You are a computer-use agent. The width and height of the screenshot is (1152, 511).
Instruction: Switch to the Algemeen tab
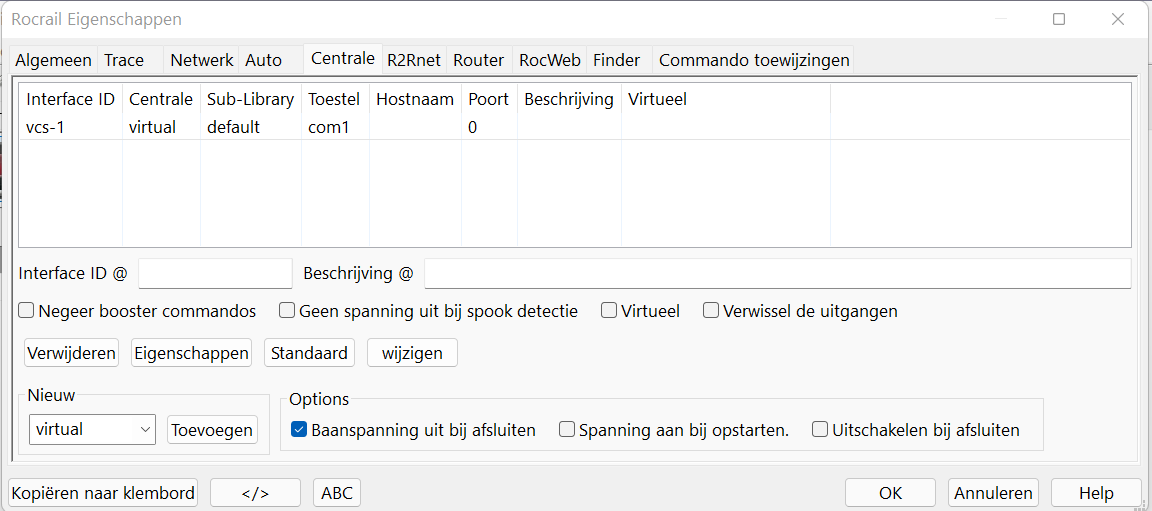tap(53, 60)
